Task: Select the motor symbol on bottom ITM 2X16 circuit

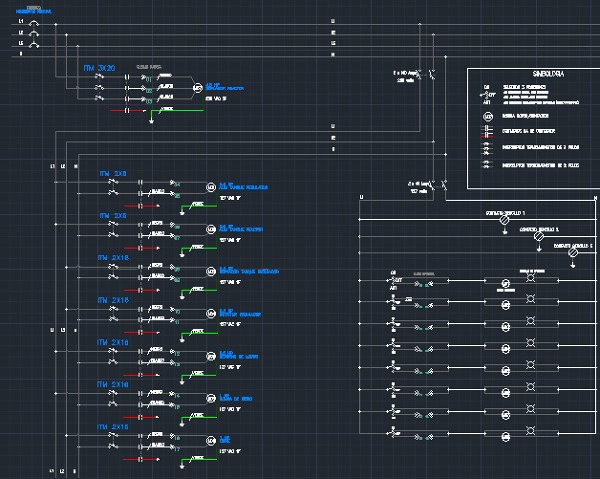Action: [210, 440]
